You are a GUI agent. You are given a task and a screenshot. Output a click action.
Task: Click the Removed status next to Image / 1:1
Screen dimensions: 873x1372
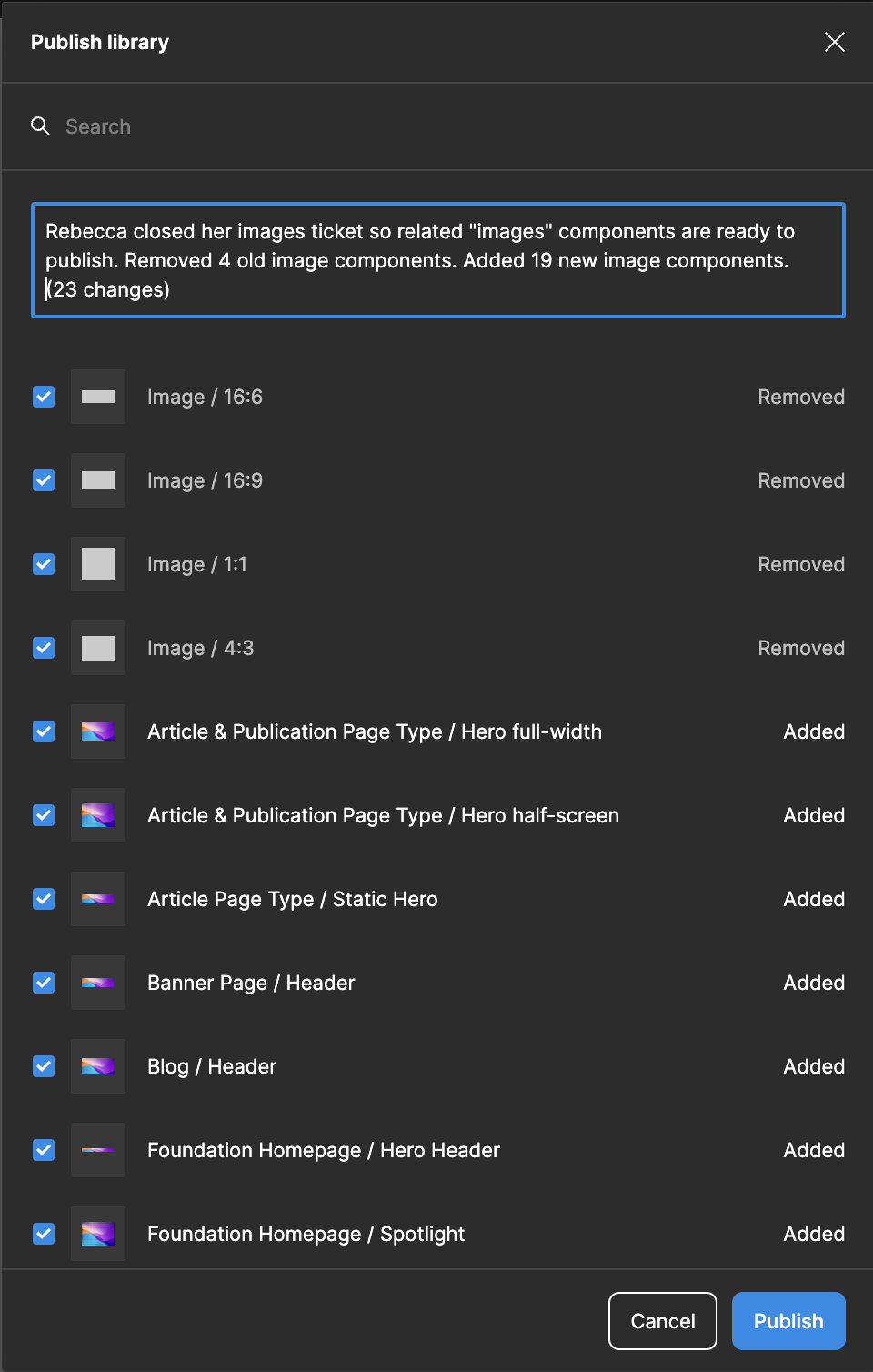800,564
